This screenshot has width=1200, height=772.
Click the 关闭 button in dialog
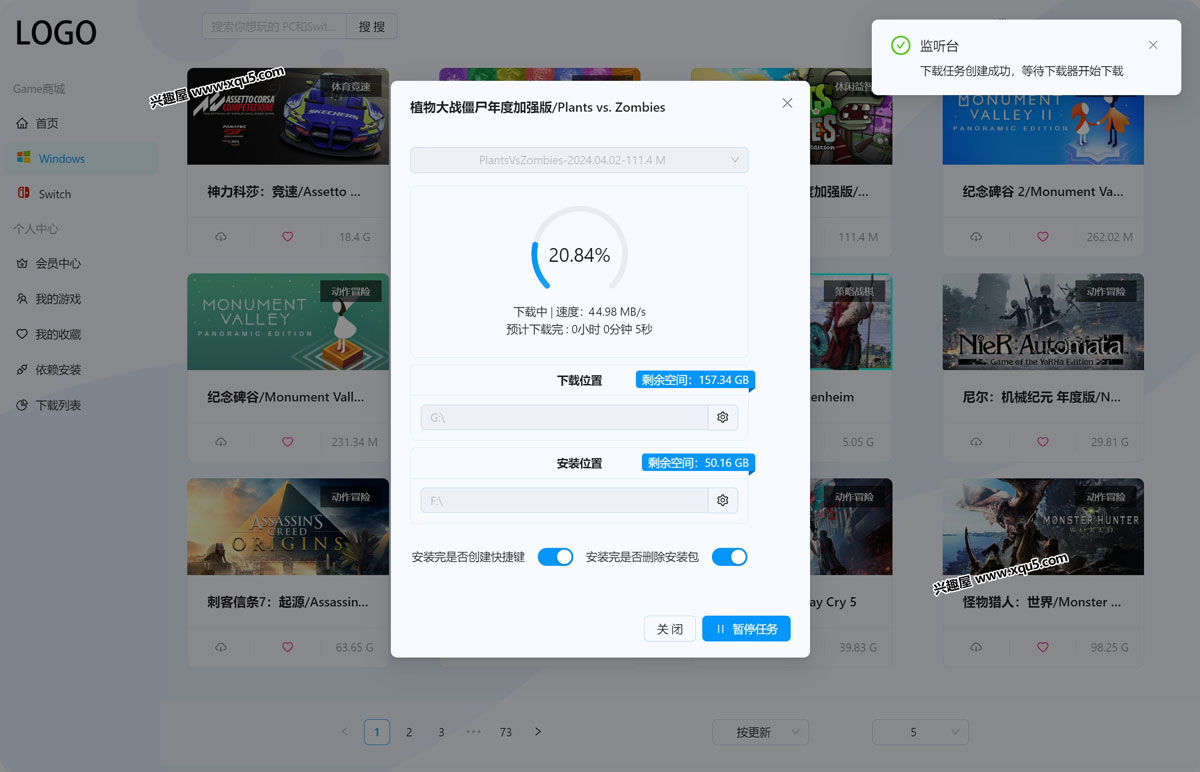coord(670,629)
